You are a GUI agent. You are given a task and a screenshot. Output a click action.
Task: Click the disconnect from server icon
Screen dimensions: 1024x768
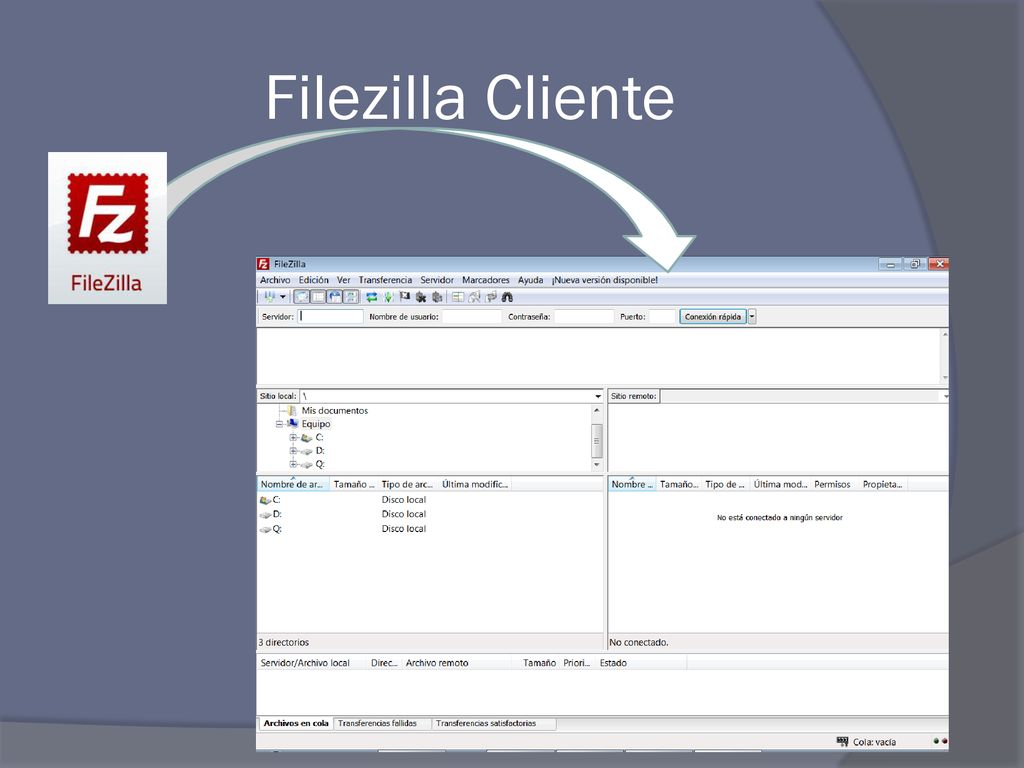click(421, 297)
